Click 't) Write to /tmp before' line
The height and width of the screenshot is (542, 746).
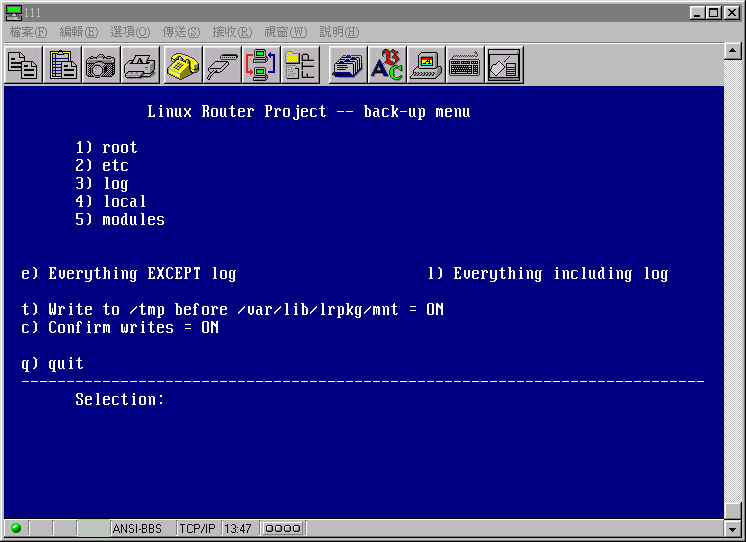[x=232, y=310]
